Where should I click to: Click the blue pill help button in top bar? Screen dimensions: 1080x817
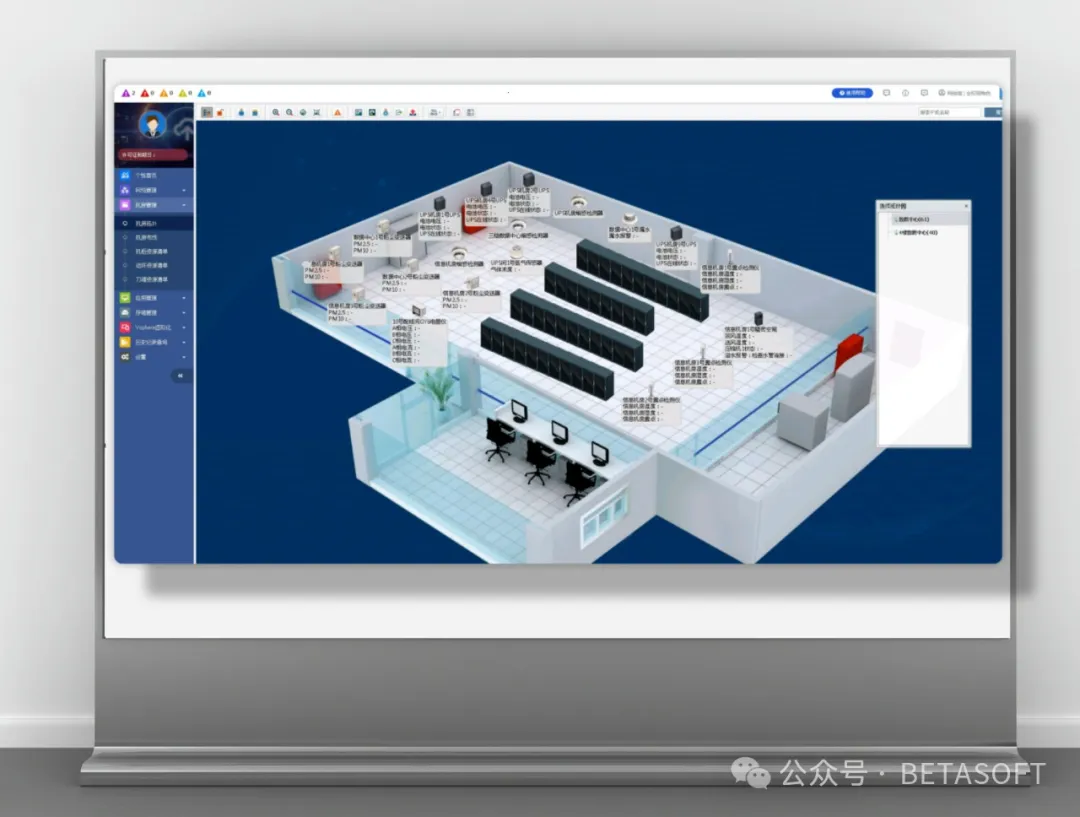[x=852, y=93]
